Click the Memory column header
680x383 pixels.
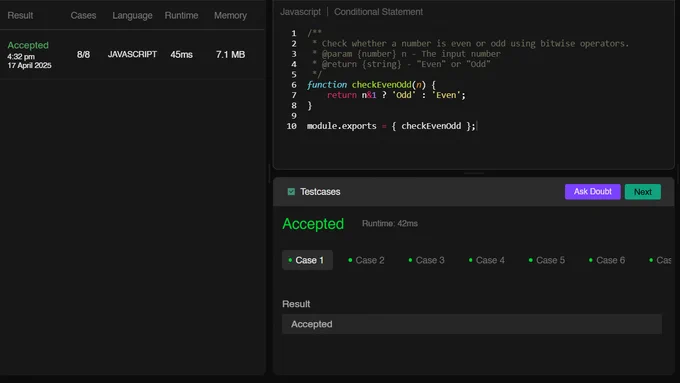(230, 16)
